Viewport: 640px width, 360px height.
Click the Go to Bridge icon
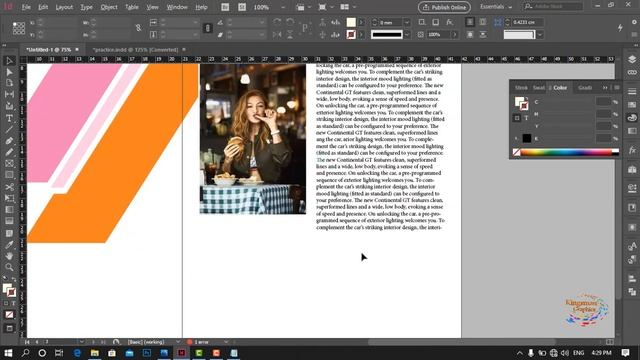click(225, 7)
